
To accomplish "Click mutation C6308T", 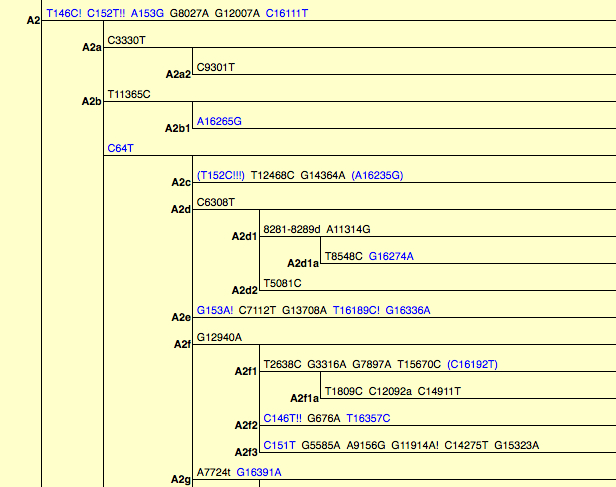I will point(216,202).
